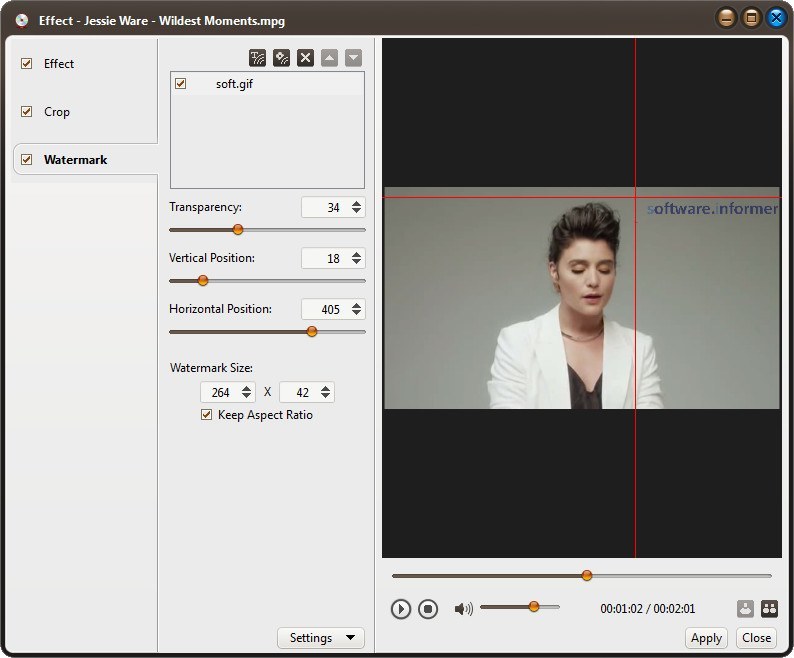
Task: Increase the watermark height value 42
Action: coord(326,388)
